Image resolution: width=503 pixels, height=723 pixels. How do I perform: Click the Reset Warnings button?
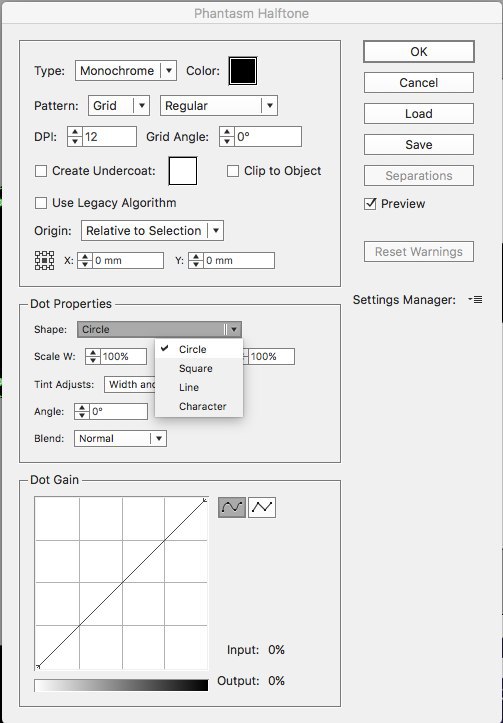click(419, 252)
